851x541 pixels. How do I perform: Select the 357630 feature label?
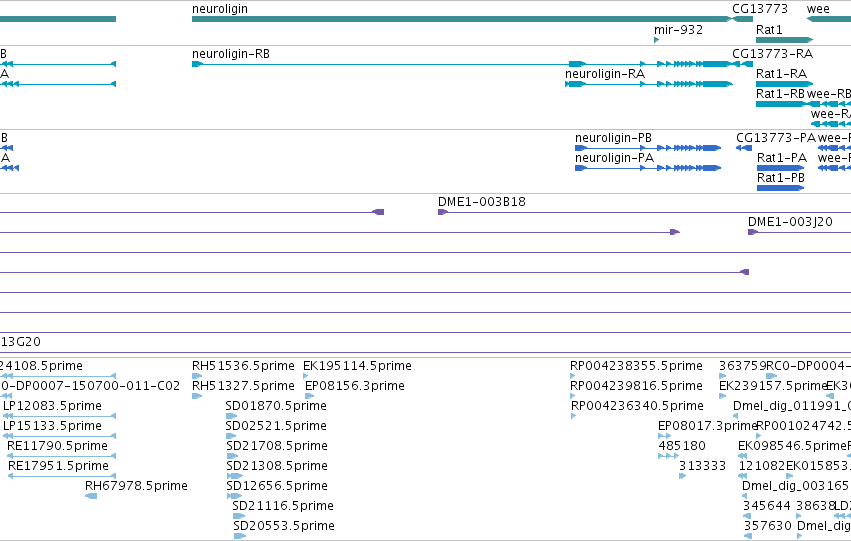pos(768,526)
